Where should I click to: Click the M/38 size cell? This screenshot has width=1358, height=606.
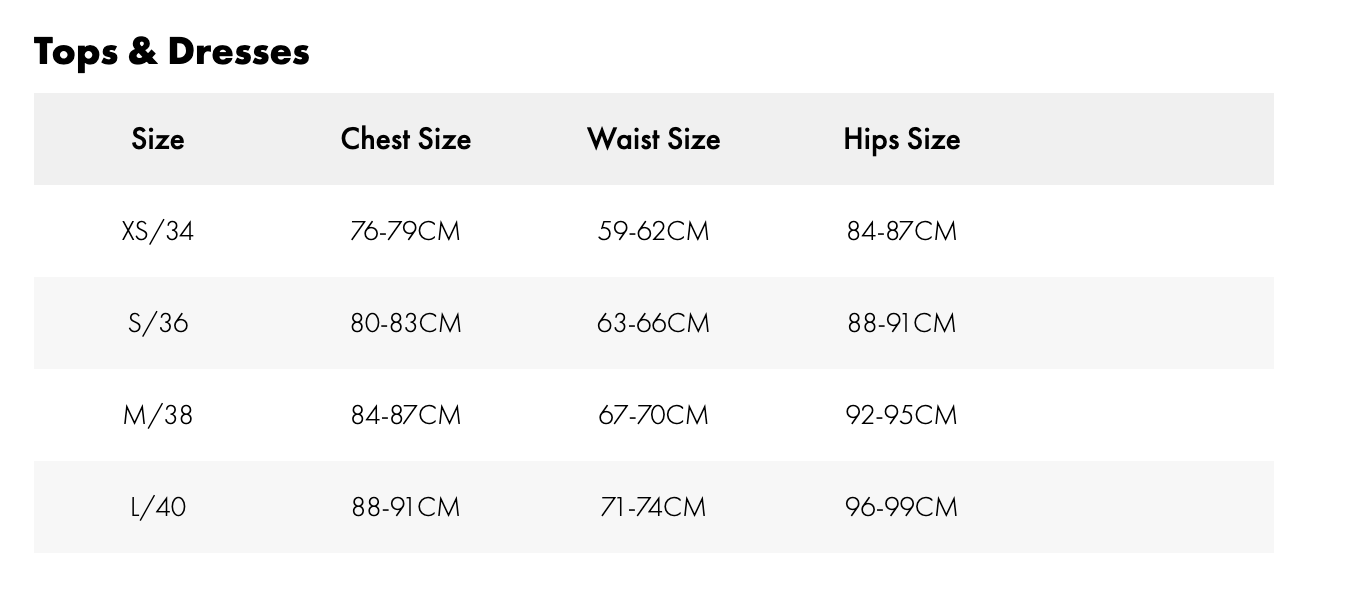click(158, 415)
